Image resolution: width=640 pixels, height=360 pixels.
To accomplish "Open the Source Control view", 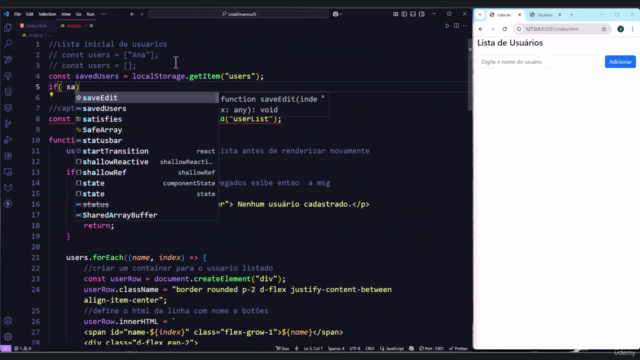I will [x=8, y=124].
